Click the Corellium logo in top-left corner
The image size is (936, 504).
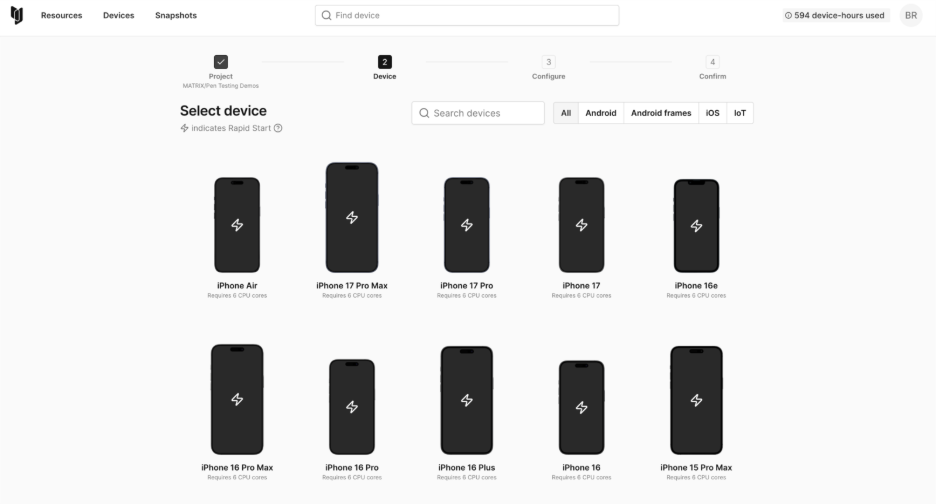point(17,16)
